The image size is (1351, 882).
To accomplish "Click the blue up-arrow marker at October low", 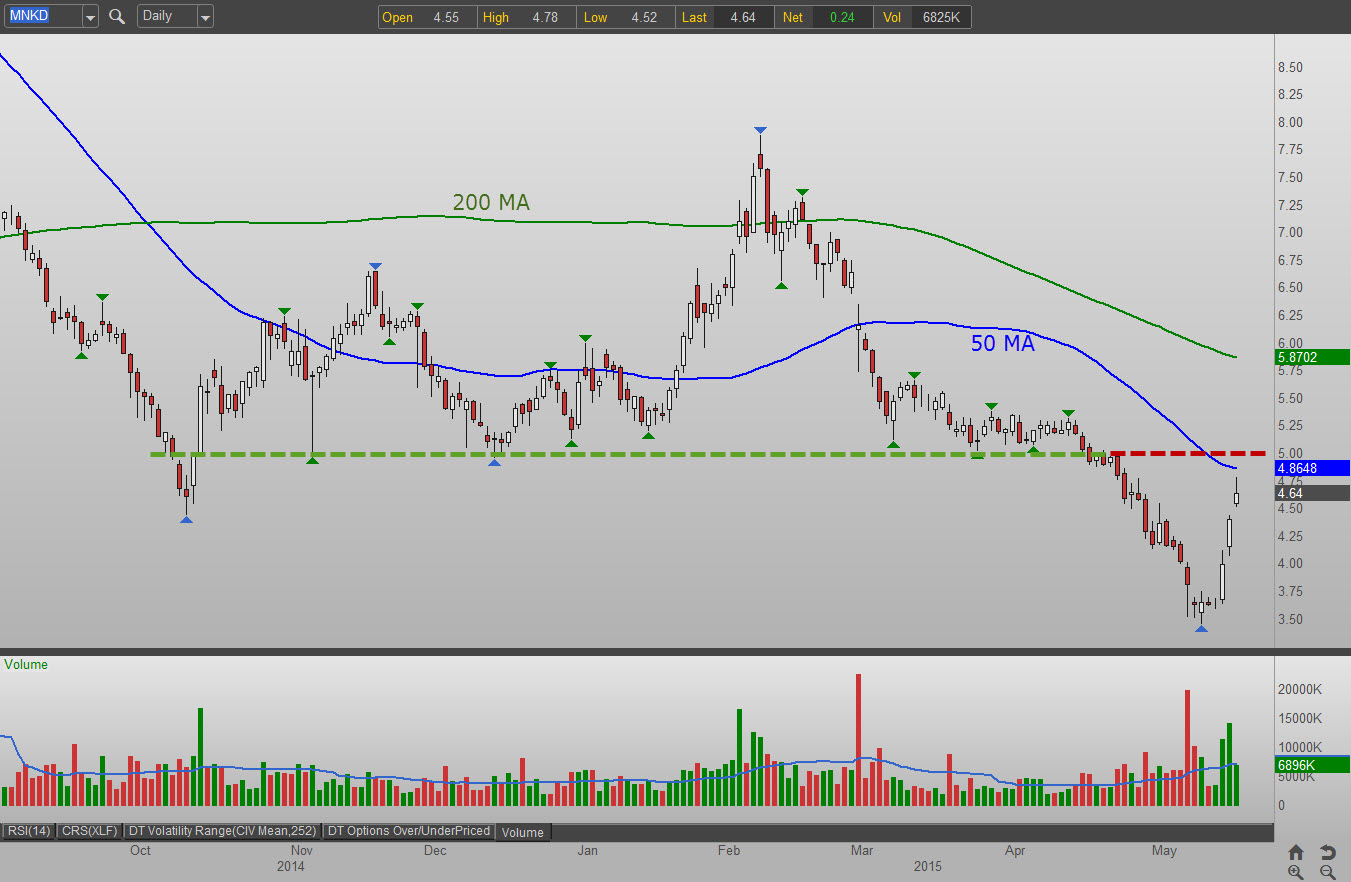I will click(x=185, y=518).
